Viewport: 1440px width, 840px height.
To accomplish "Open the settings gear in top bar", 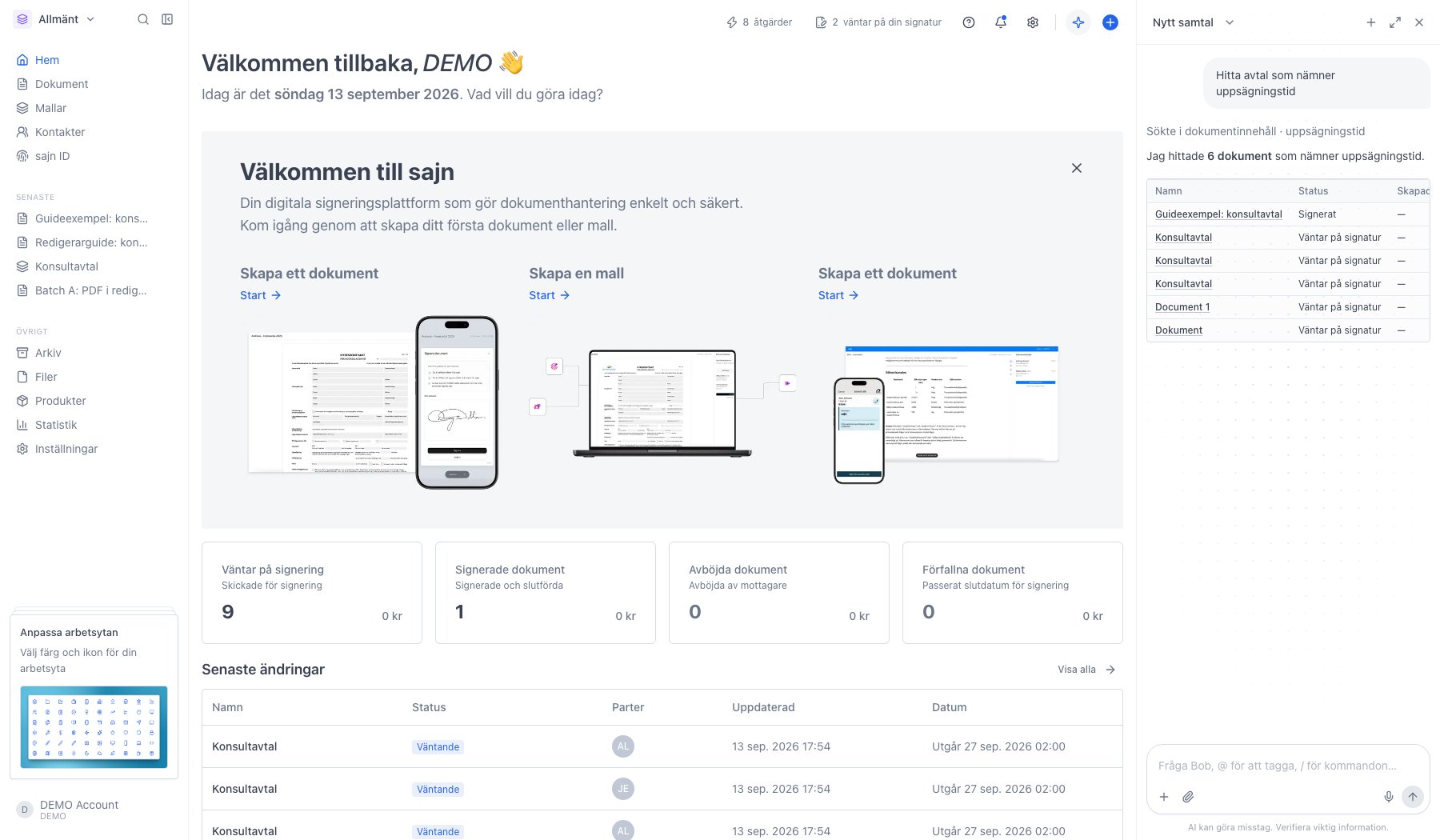I will coord(1033,22).
